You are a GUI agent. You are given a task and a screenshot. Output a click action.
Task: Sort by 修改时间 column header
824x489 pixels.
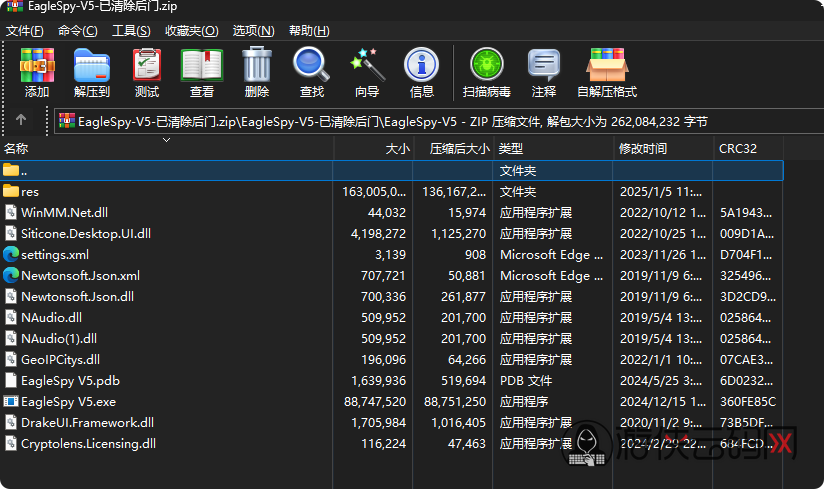(x=643, y=149)
